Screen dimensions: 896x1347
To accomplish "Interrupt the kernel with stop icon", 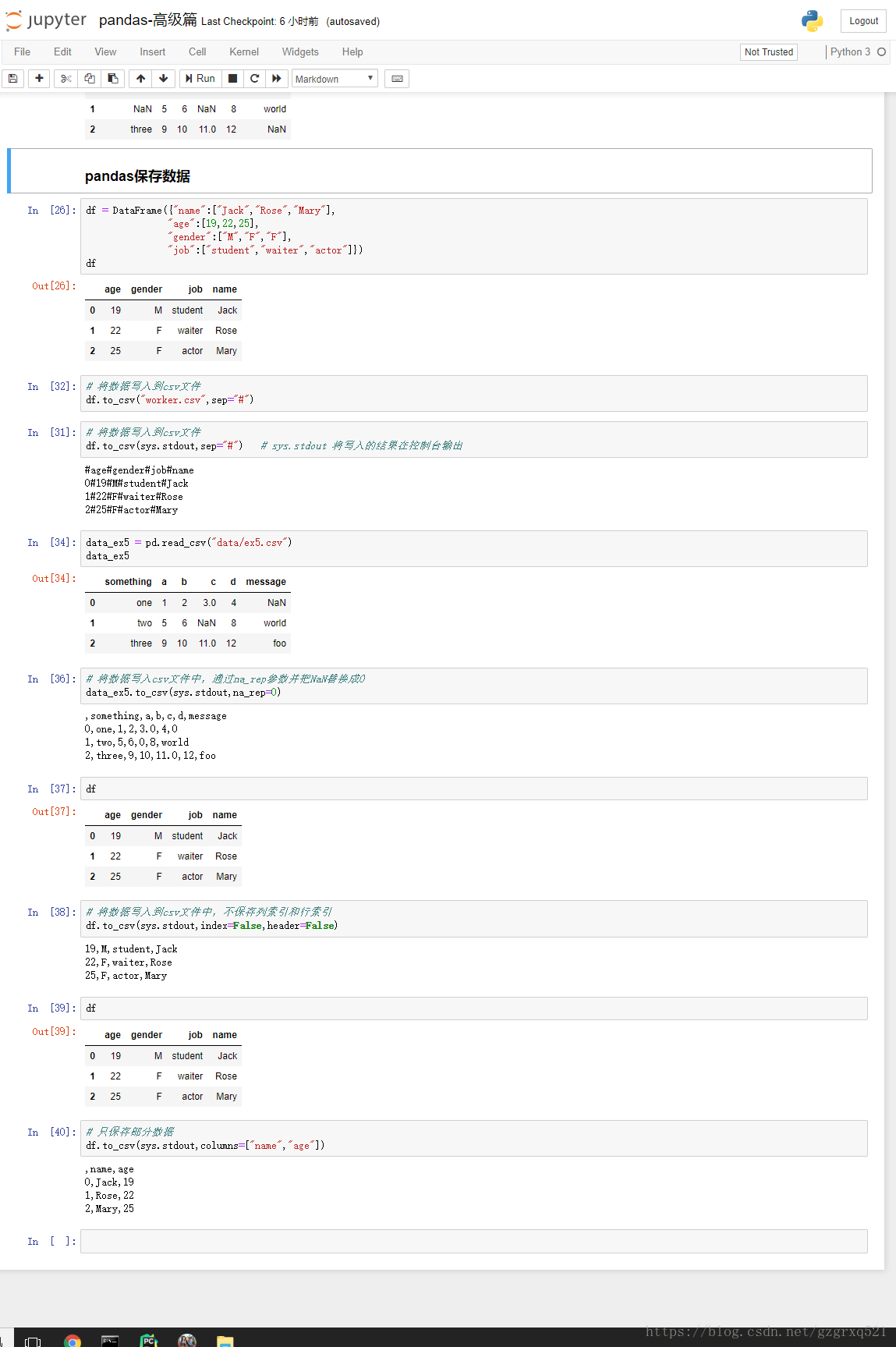I will click(x=232, y=79).
